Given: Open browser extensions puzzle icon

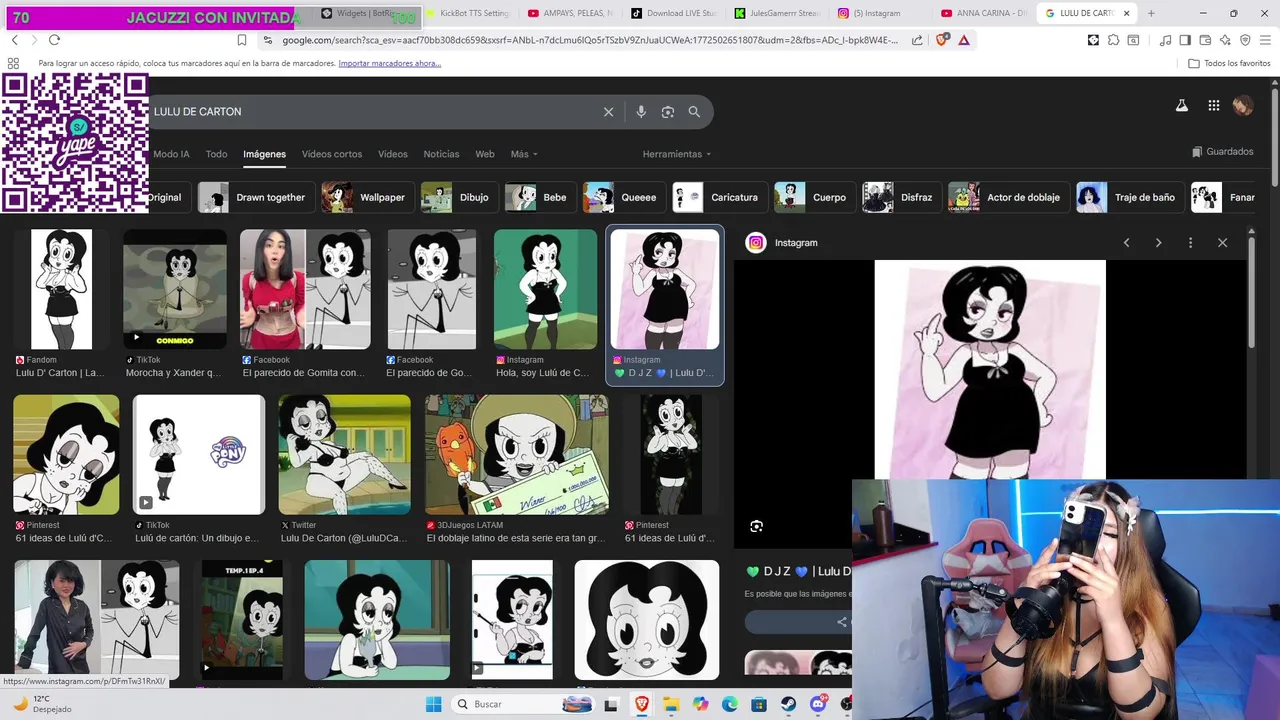Looking at the screenshot, I should point(1113,40).
